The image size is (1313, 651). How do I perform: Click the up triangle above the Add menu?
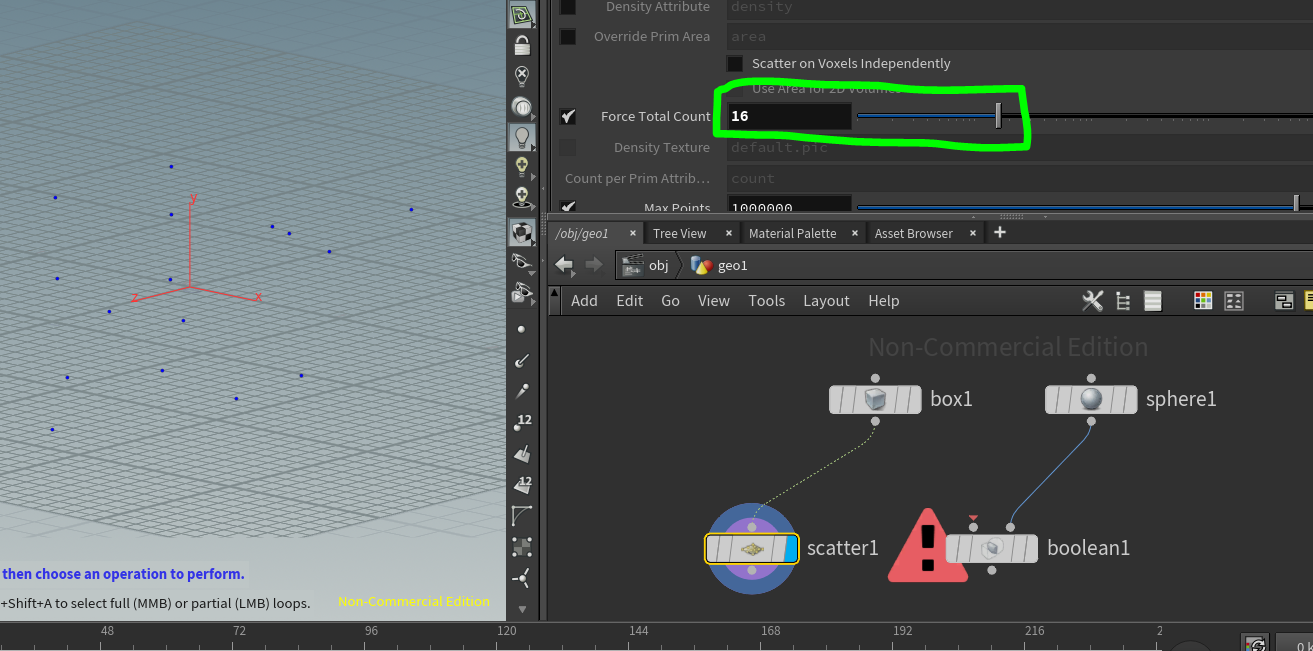554,294
